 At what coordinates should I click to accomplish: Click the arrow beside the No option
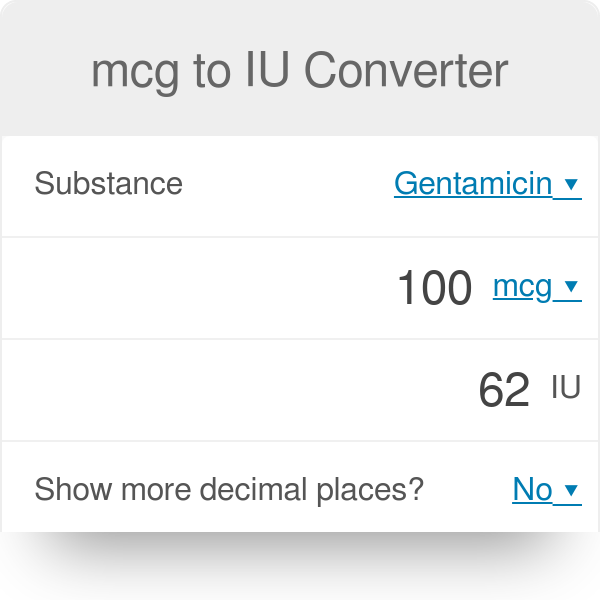click(571, 490)
